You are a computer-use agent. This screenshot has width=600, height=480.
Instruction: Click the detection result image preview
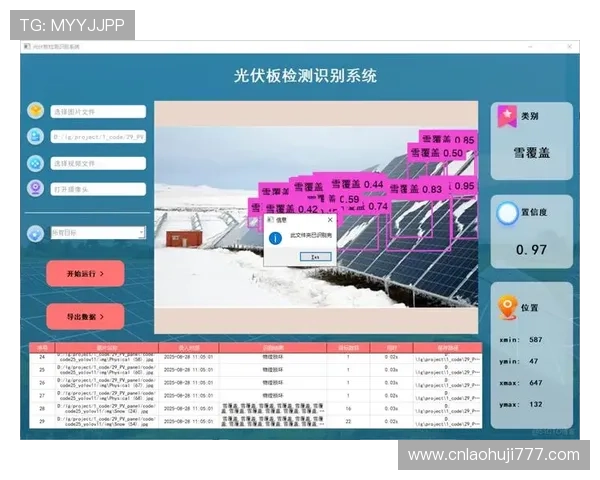point(316,217)
